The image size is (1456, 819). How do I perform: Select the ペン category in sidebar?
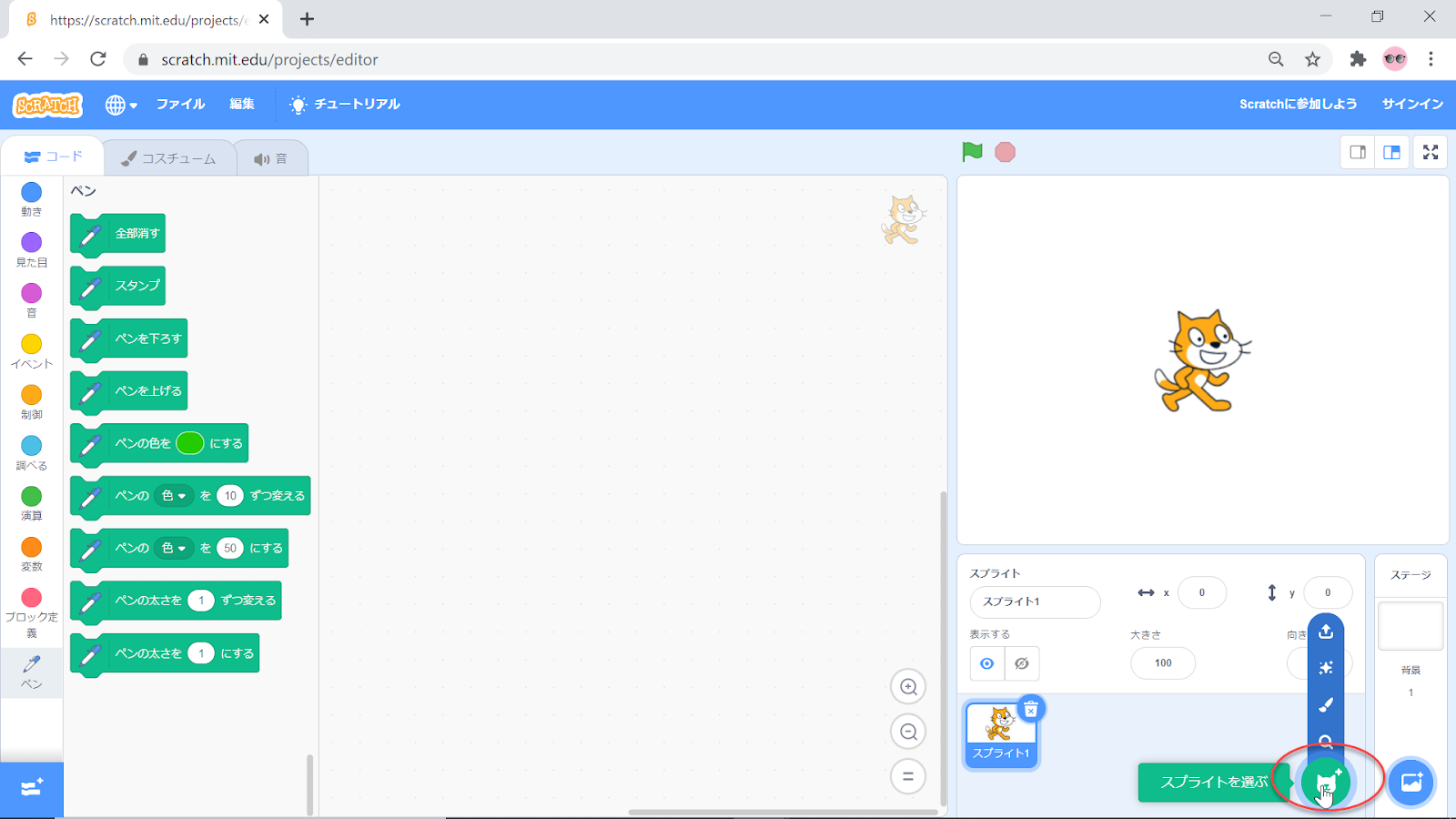pyautogui.click(x=32, y=672)
